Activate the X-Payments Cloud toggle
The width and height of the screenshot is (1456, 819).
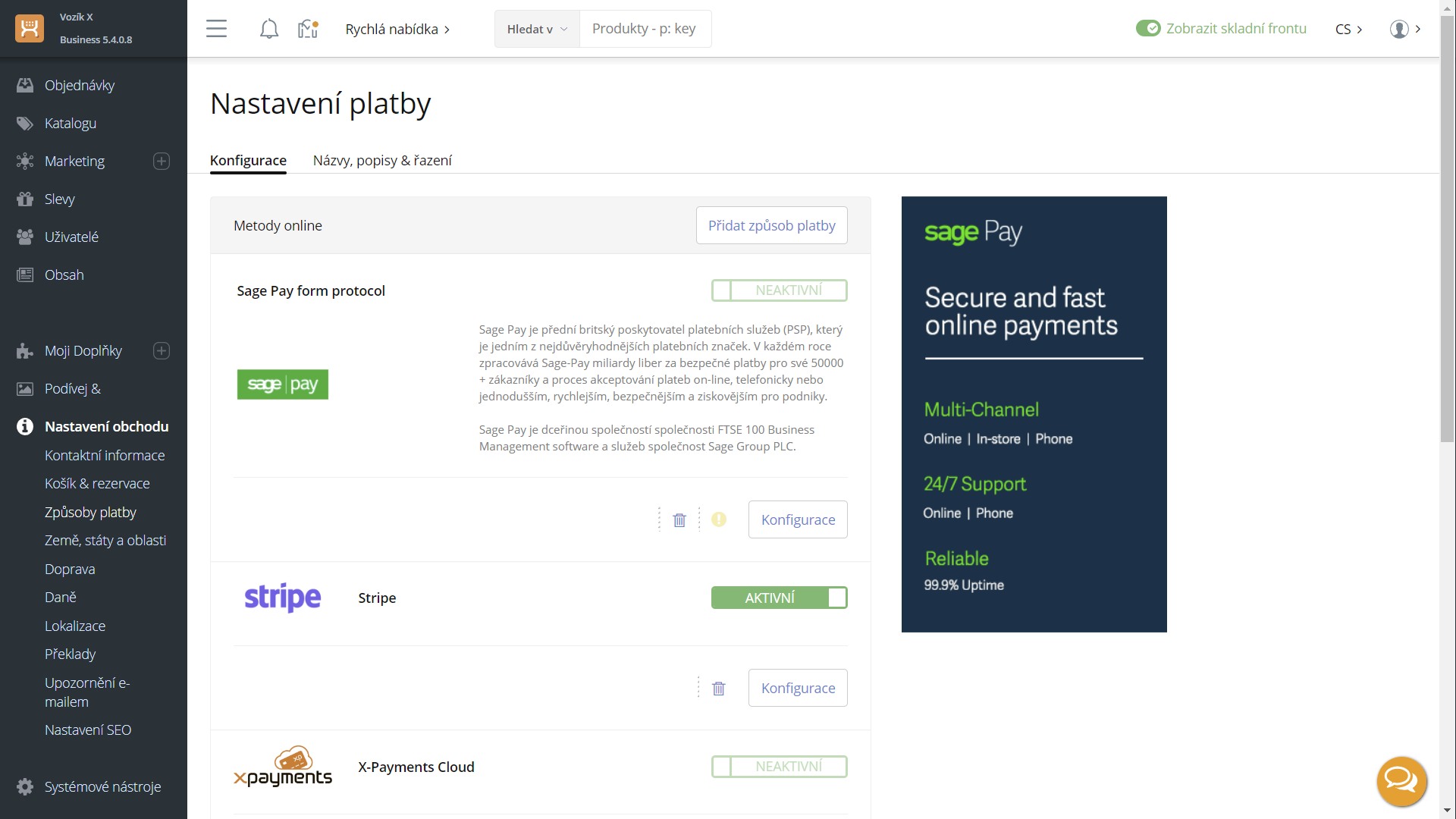780,767
